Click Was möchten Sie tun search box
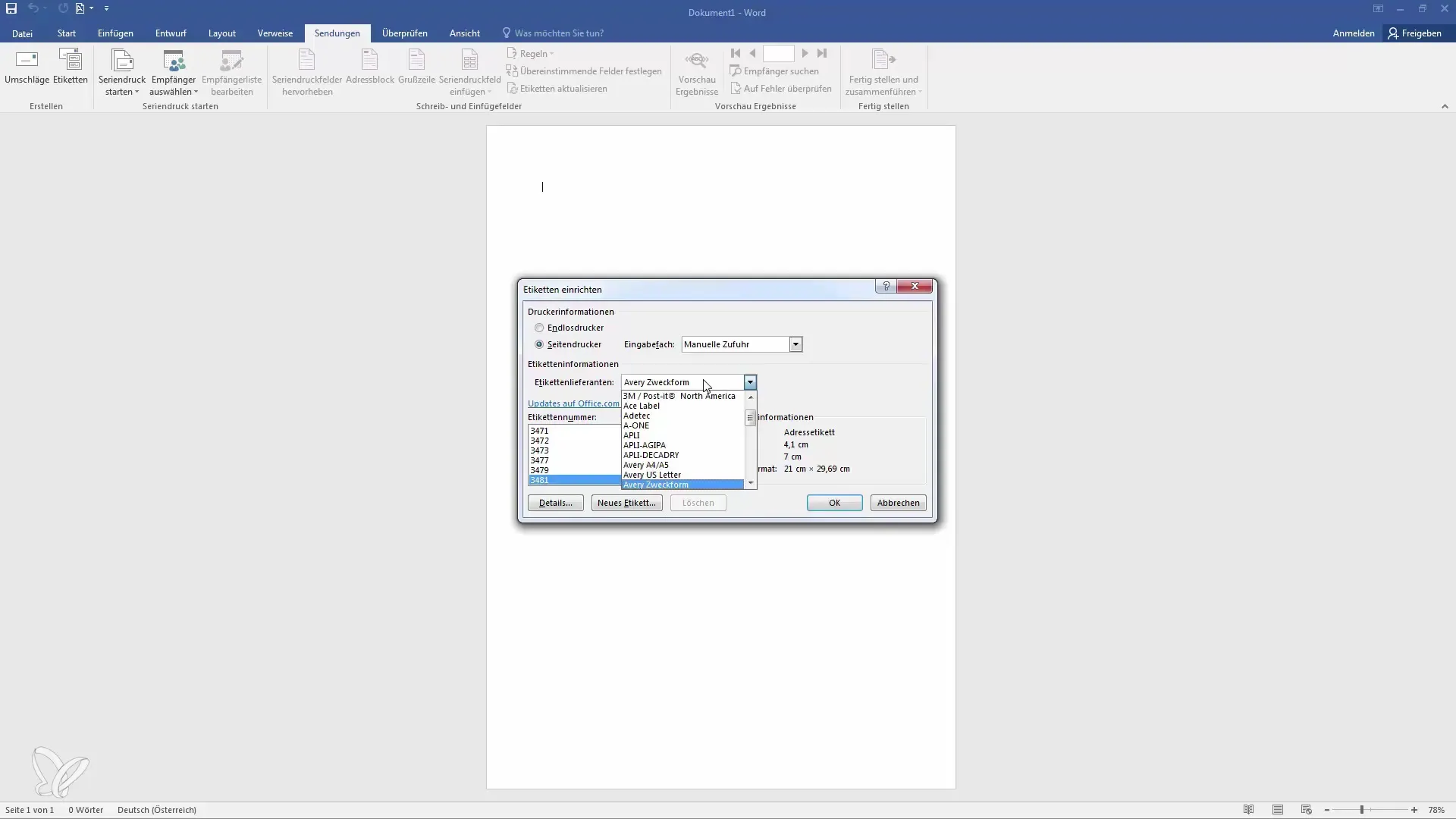This screenshot has height=819, width=1456. (553, 33)
